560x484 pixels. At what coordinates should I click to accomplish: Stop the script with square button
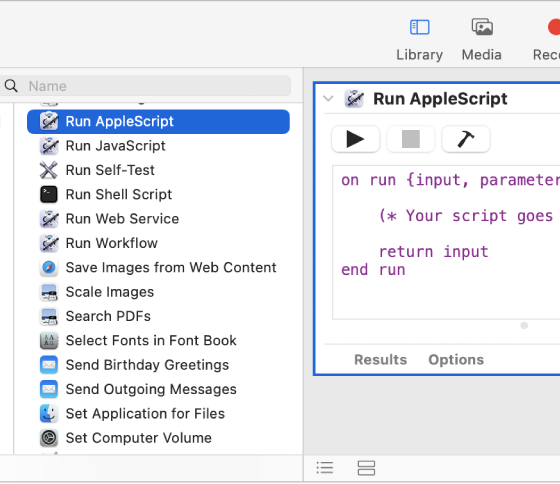click(x=411, y=139)
